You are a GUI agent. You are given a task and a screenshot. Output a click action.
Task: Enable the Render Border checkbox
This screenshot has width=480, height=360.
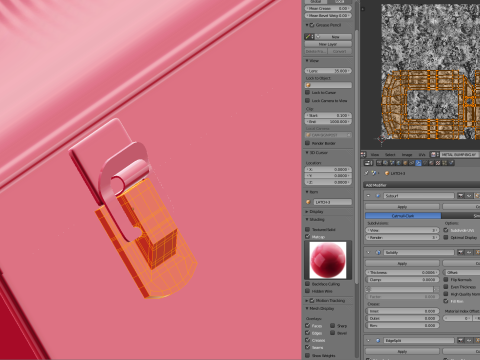click(x=308, y=143)
